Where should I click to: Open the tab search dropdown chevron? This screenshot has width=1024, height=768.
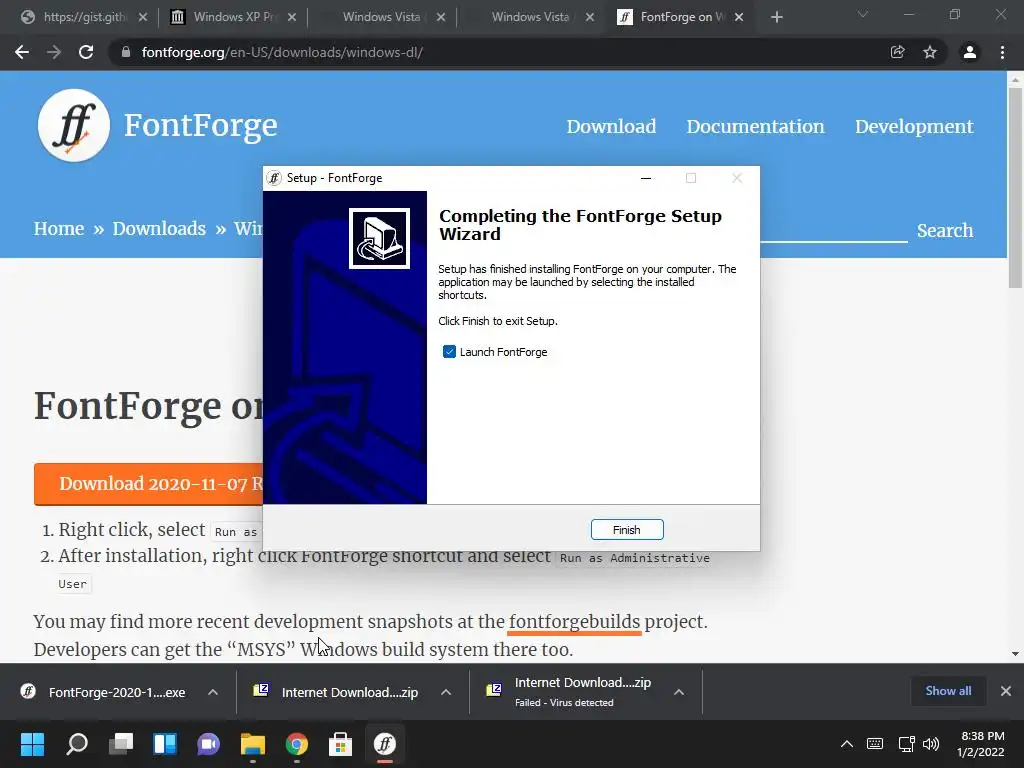point(863,14)
